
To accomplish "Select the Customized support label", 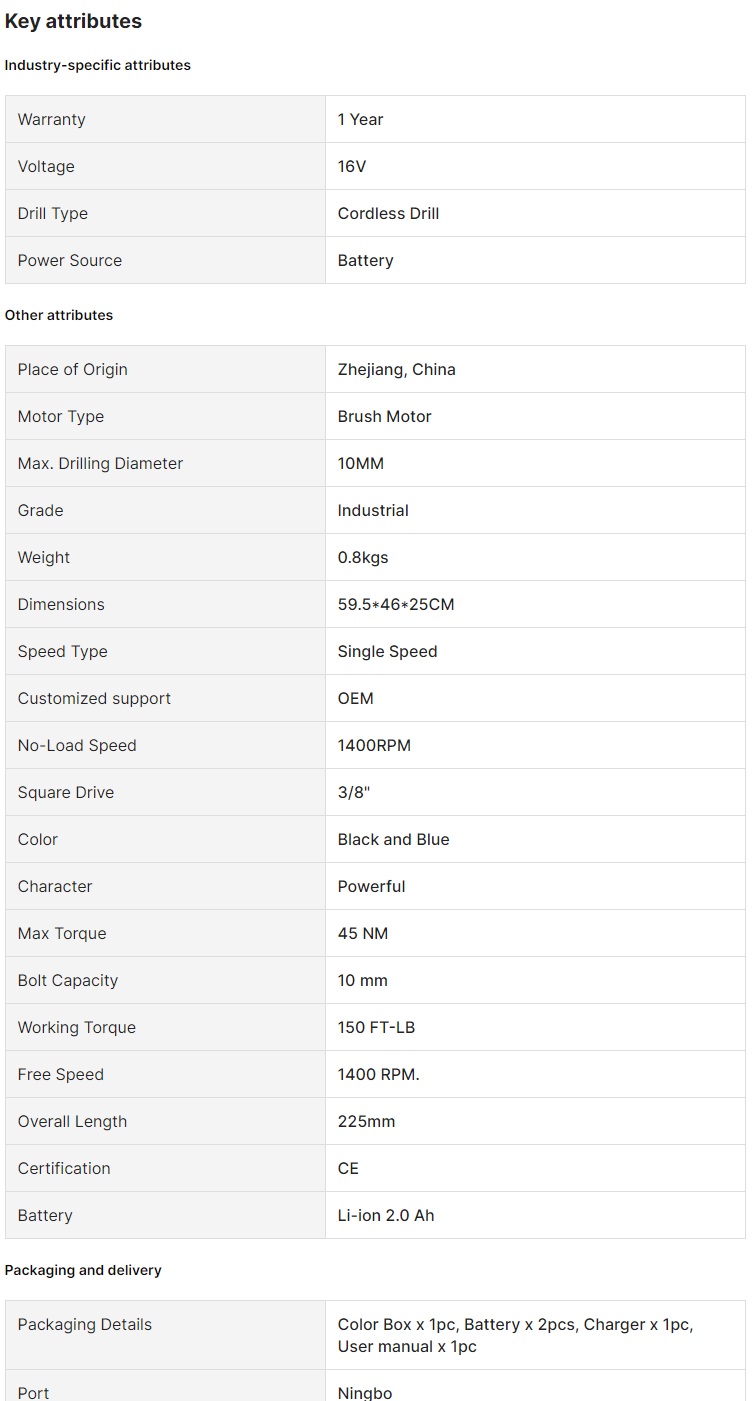I will (x=94, y=698).
